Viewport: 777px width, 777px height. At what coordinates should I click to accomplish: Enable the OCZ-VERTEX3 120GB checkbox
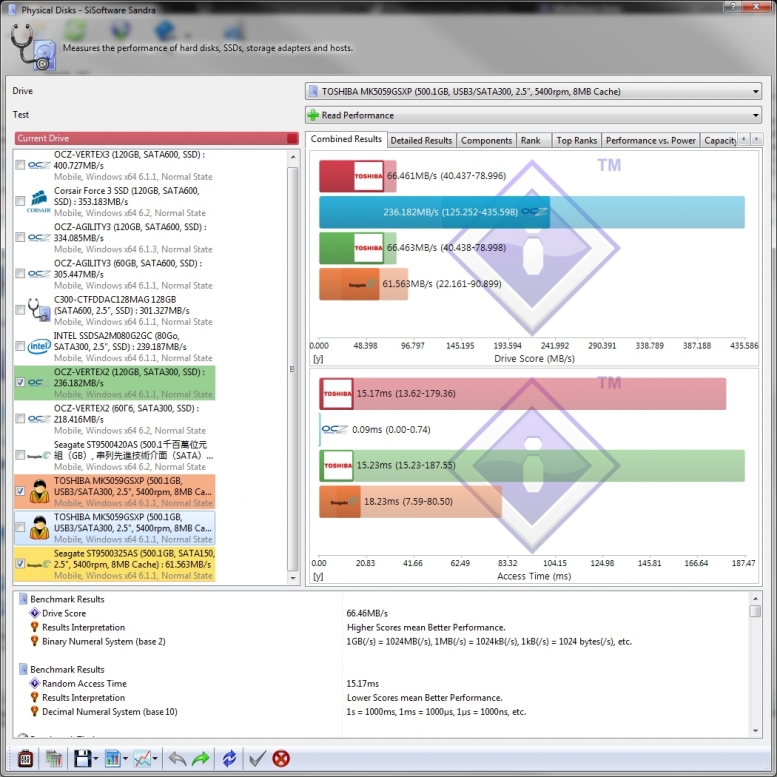20,165
